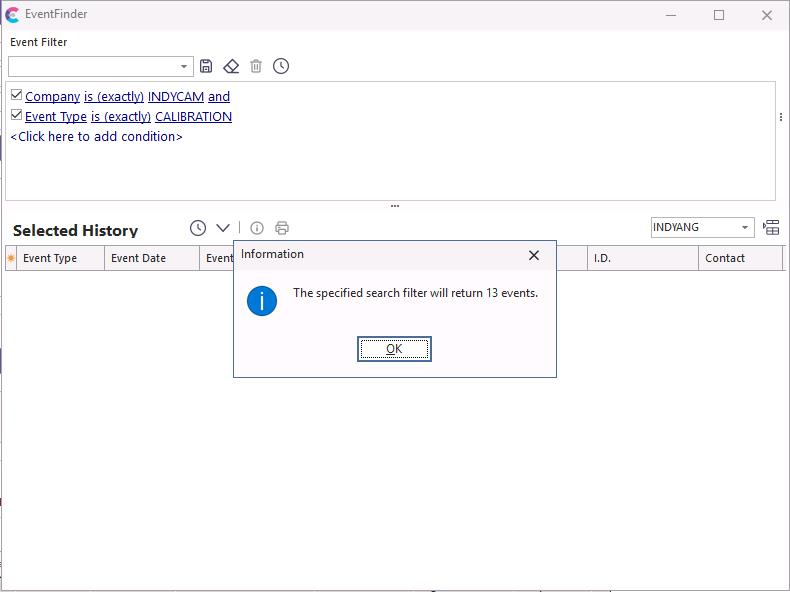Click the clock icon beside the trash icon
790x592 pixels.
click(x=281, y=66)
